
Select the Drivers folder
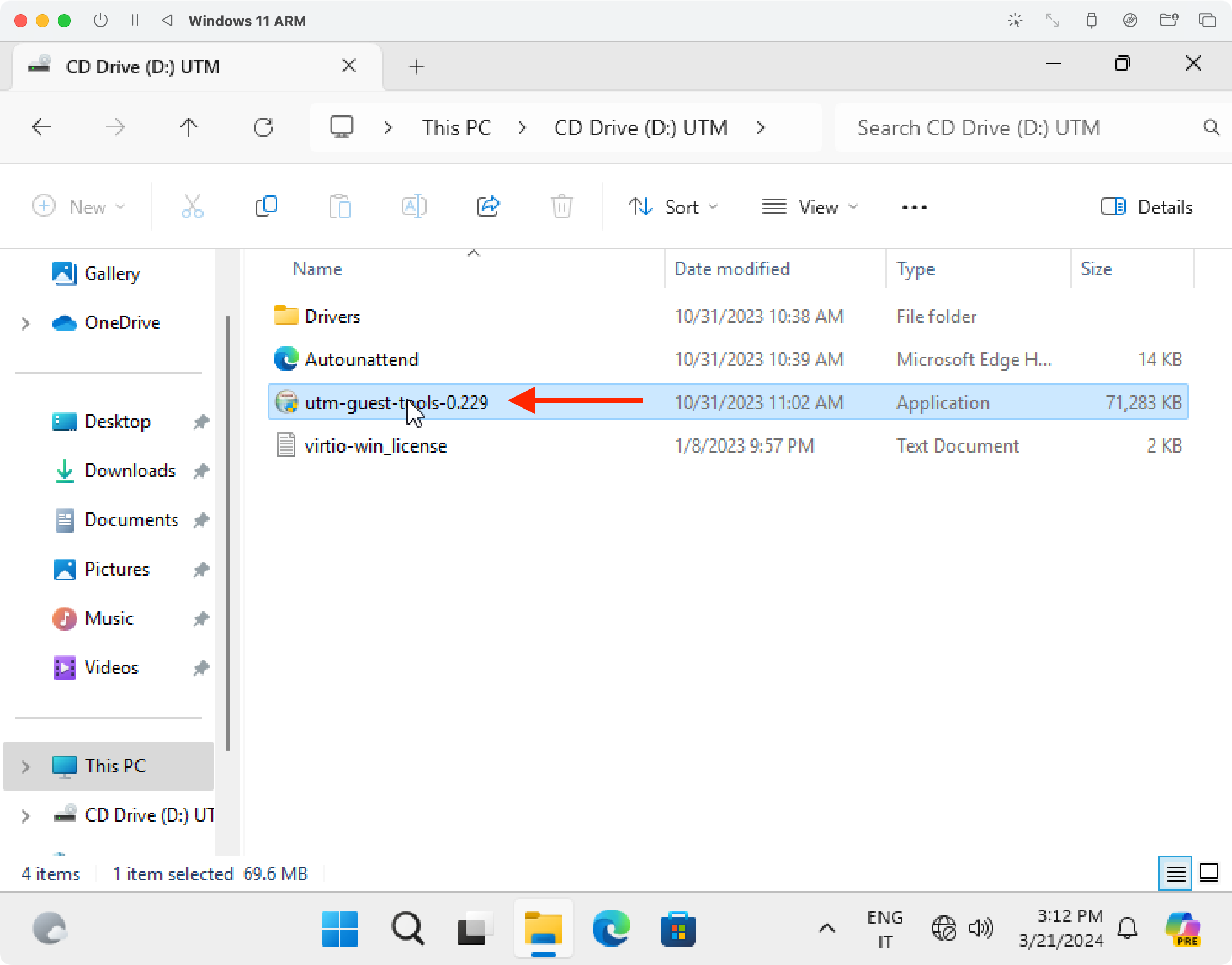pyautogui.click(x=728, y=317)
